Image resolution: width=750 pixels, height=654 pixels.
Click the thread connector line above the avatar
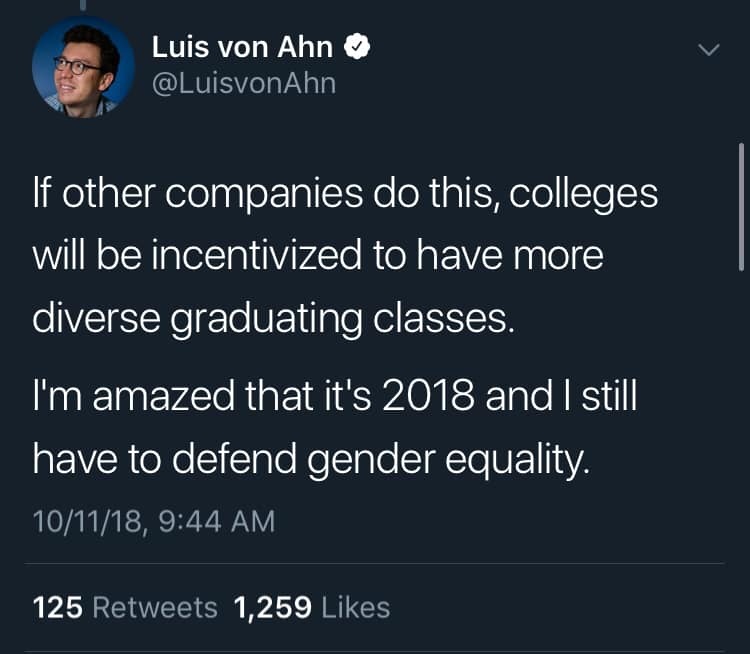[x=84, y=5]
